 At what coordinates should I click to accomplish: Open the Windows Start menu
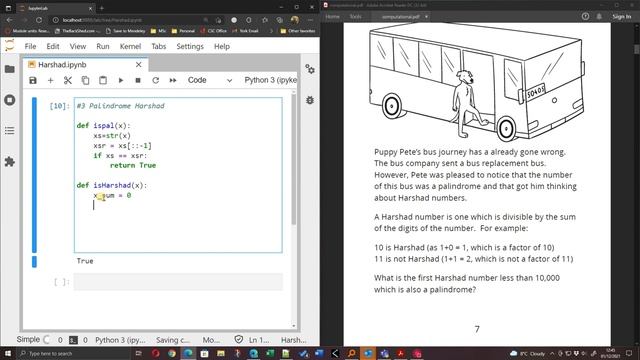click(8, 353)
